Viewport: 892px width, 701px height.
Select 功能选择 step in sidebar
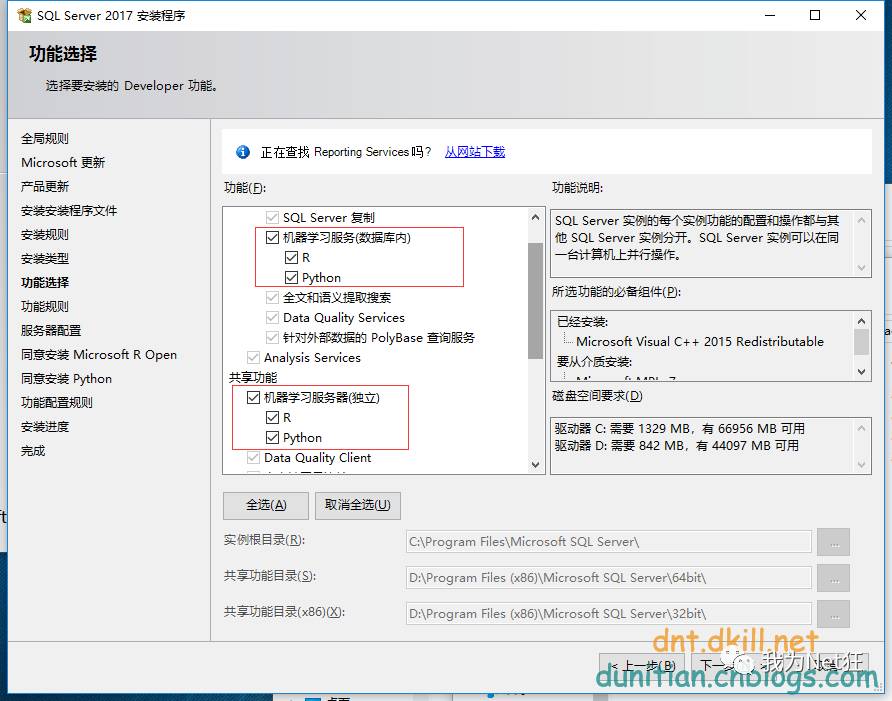45,283
